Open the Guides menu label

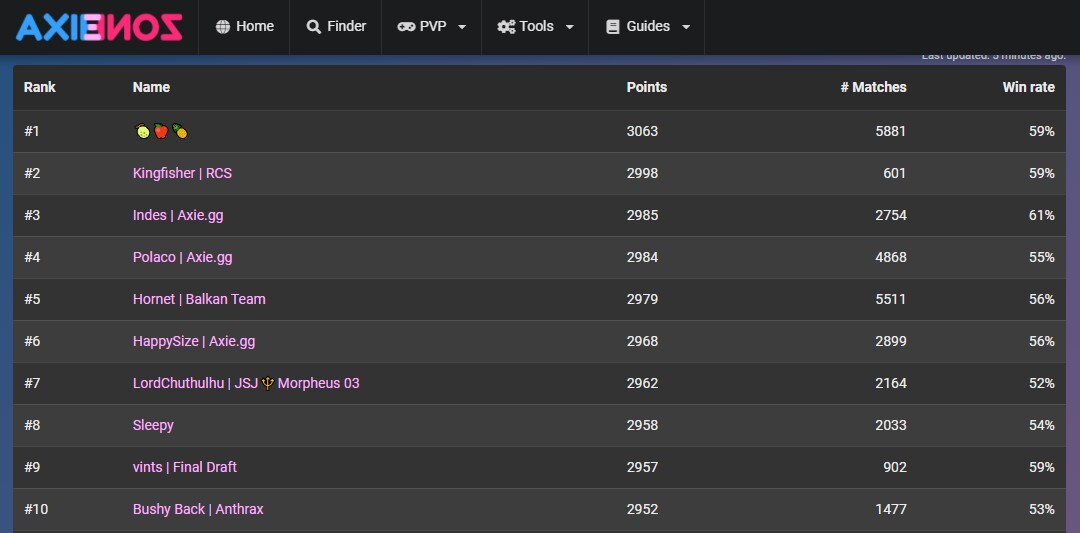(648, 26)
